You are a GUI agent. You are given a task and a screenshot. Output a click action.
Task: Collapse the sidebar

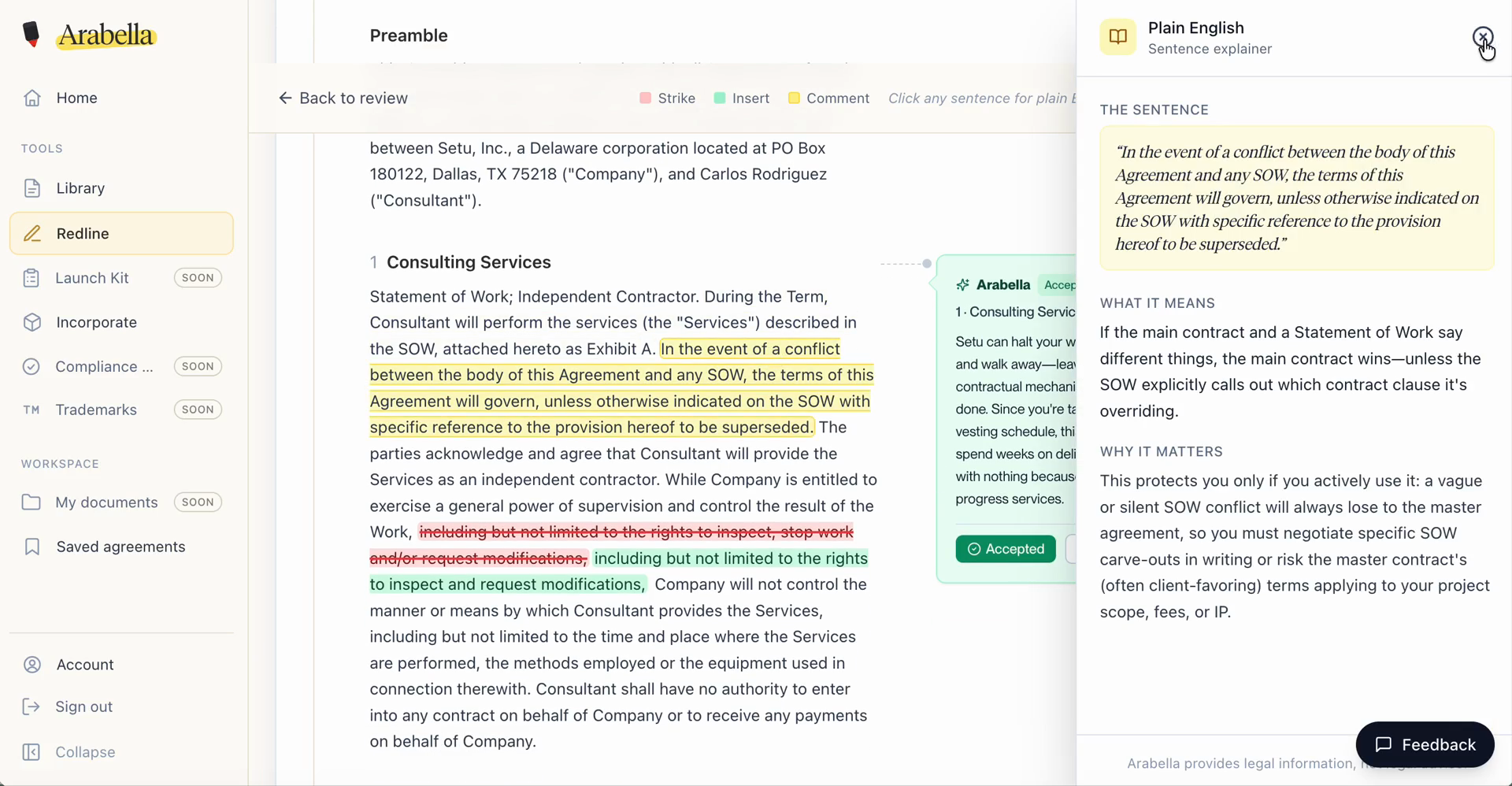[121, 752]
